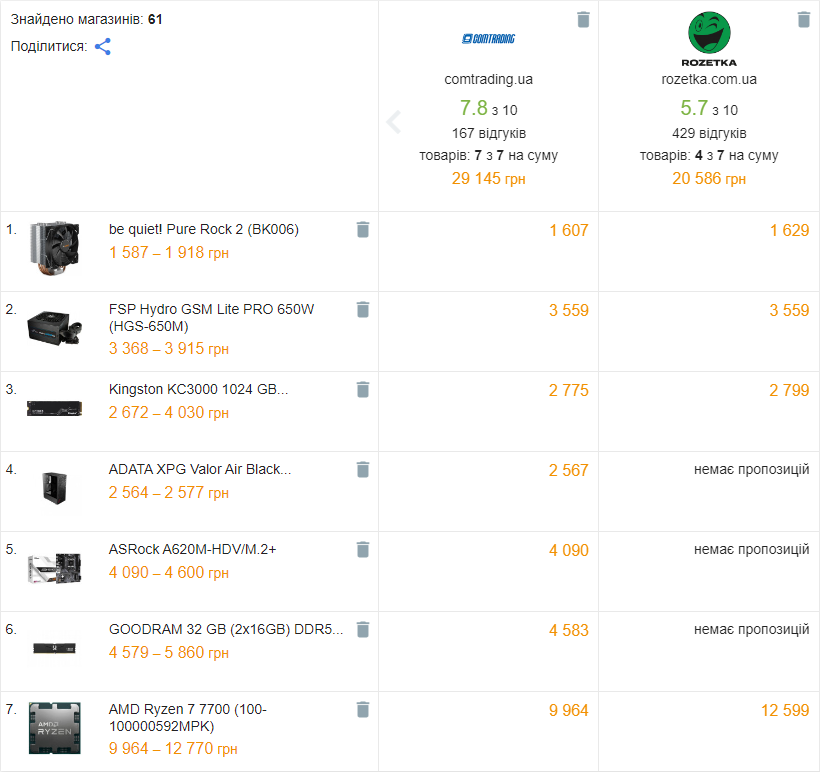This screenshot has height=772, width=820.
Task: Click the AMD Ryzen processor thumbnail
Action: tap(54, 728)
